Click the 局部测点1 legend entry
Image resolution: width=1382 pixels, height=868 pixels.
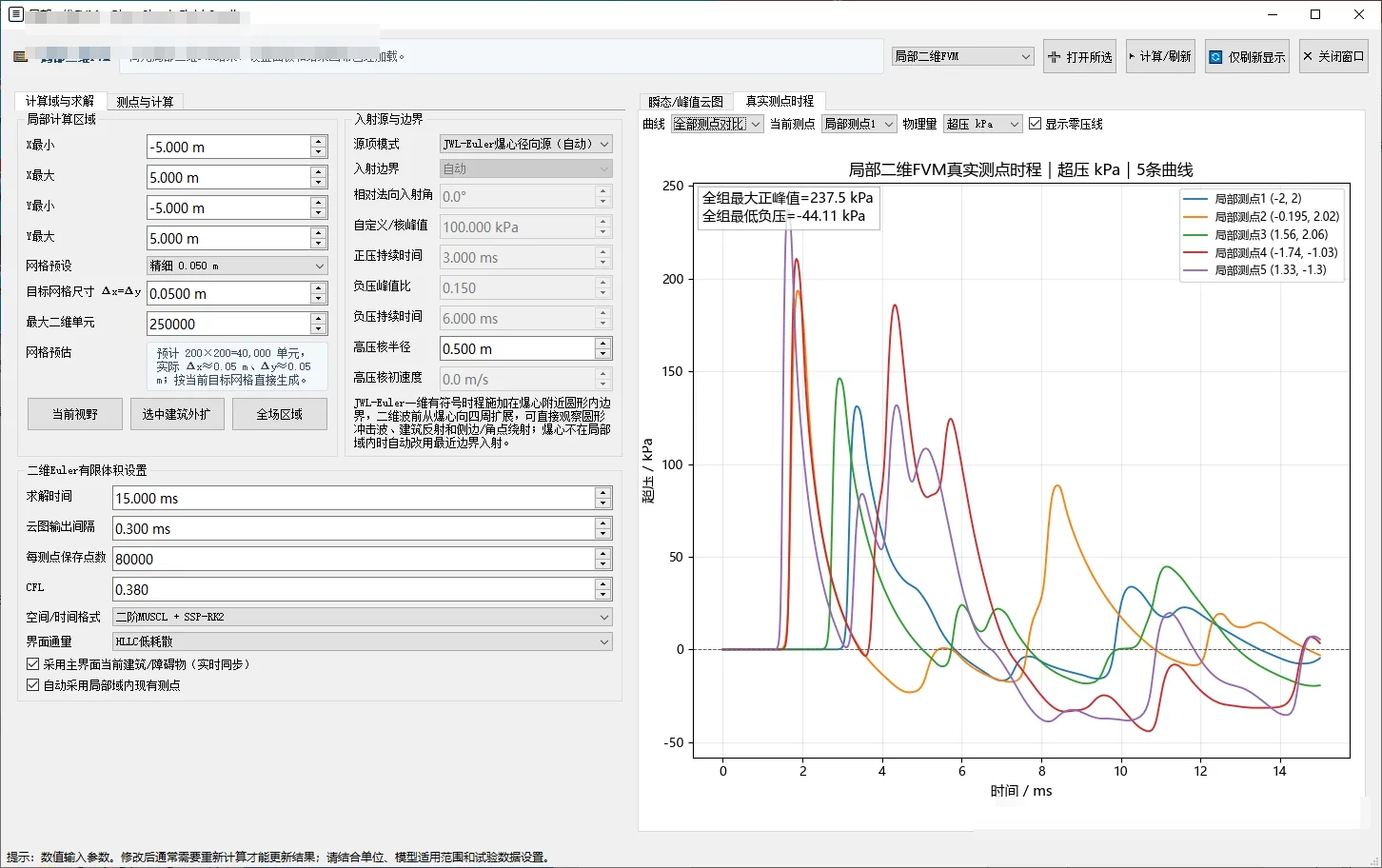(x=1261, y=199)
